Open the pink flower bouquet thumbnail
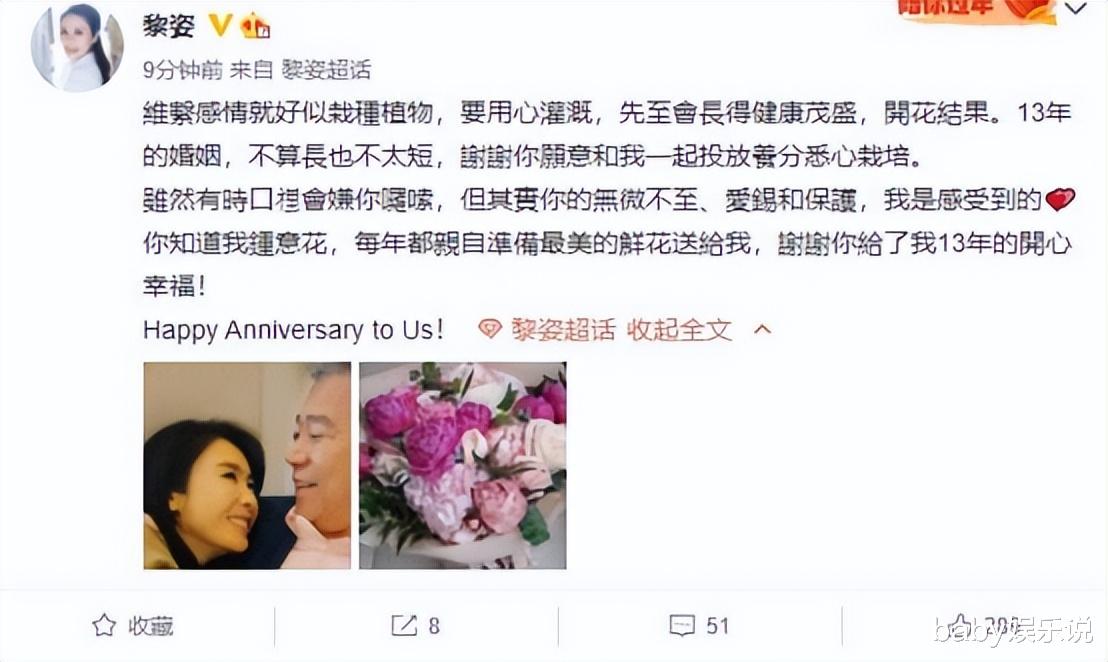Image resolution: width=1108 pixels, height=662 pixels. coord(463,466)
